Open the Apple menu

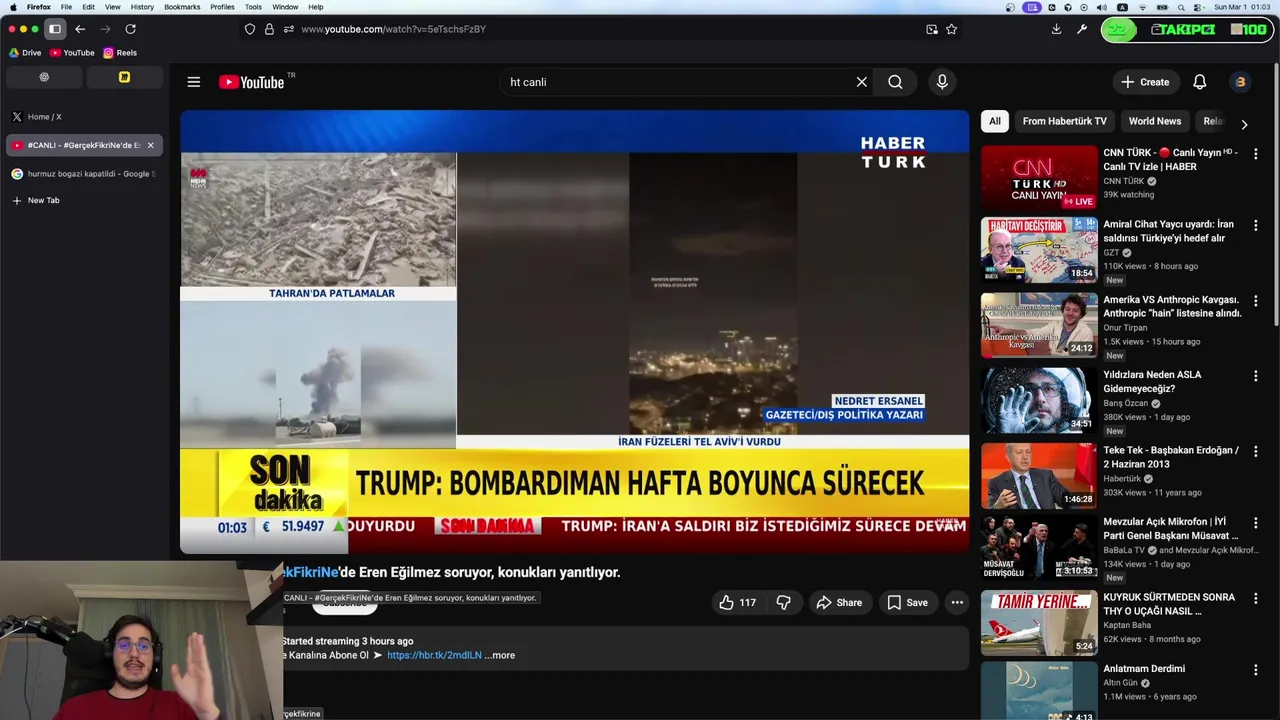(13, 7)
